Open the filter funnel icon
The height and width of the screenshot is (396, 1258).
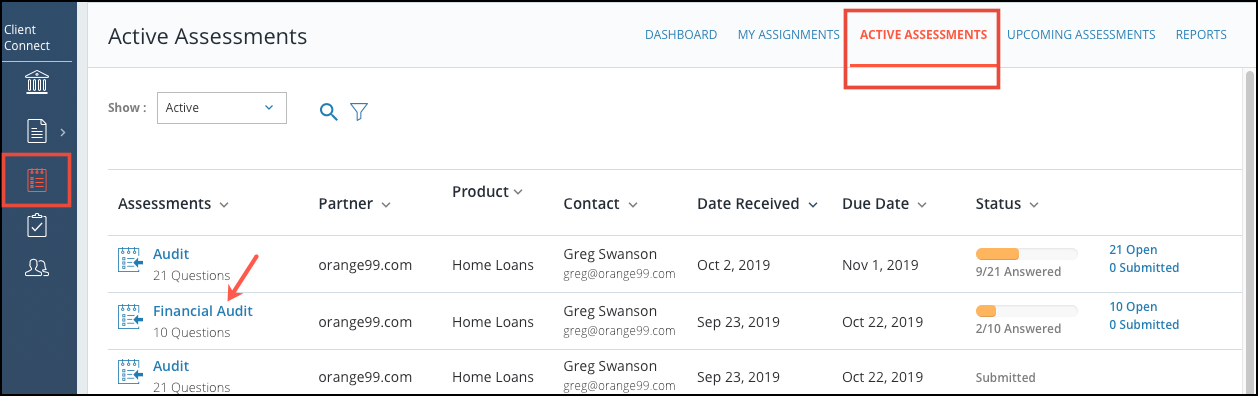click(x=359, y=112)
